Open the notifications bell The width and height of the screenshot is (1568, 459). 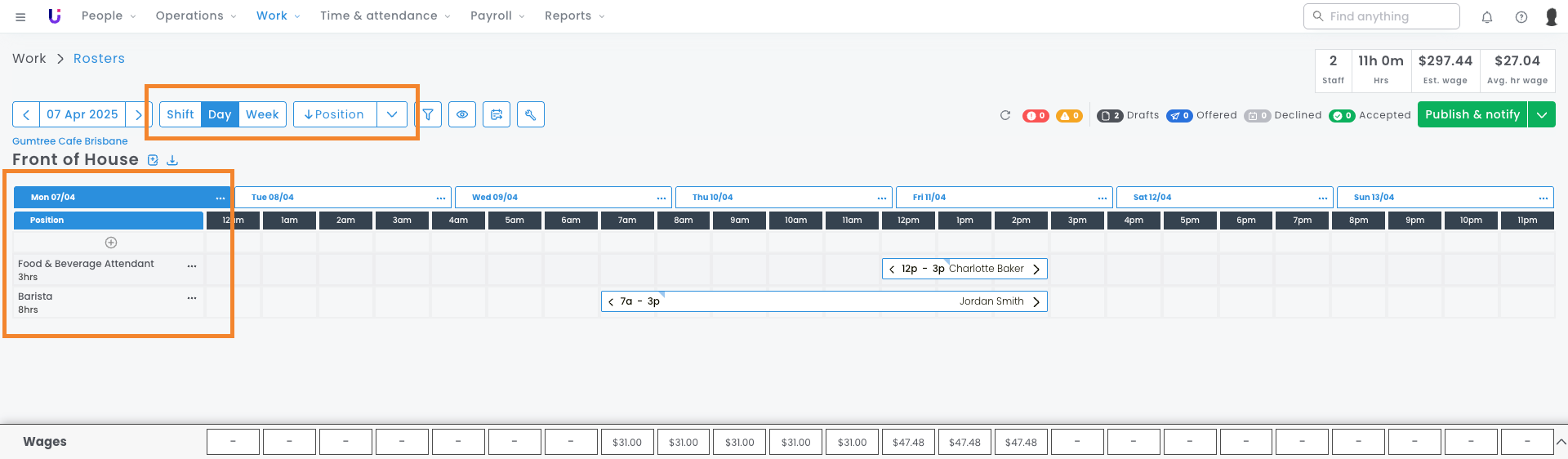[1487, 16]
